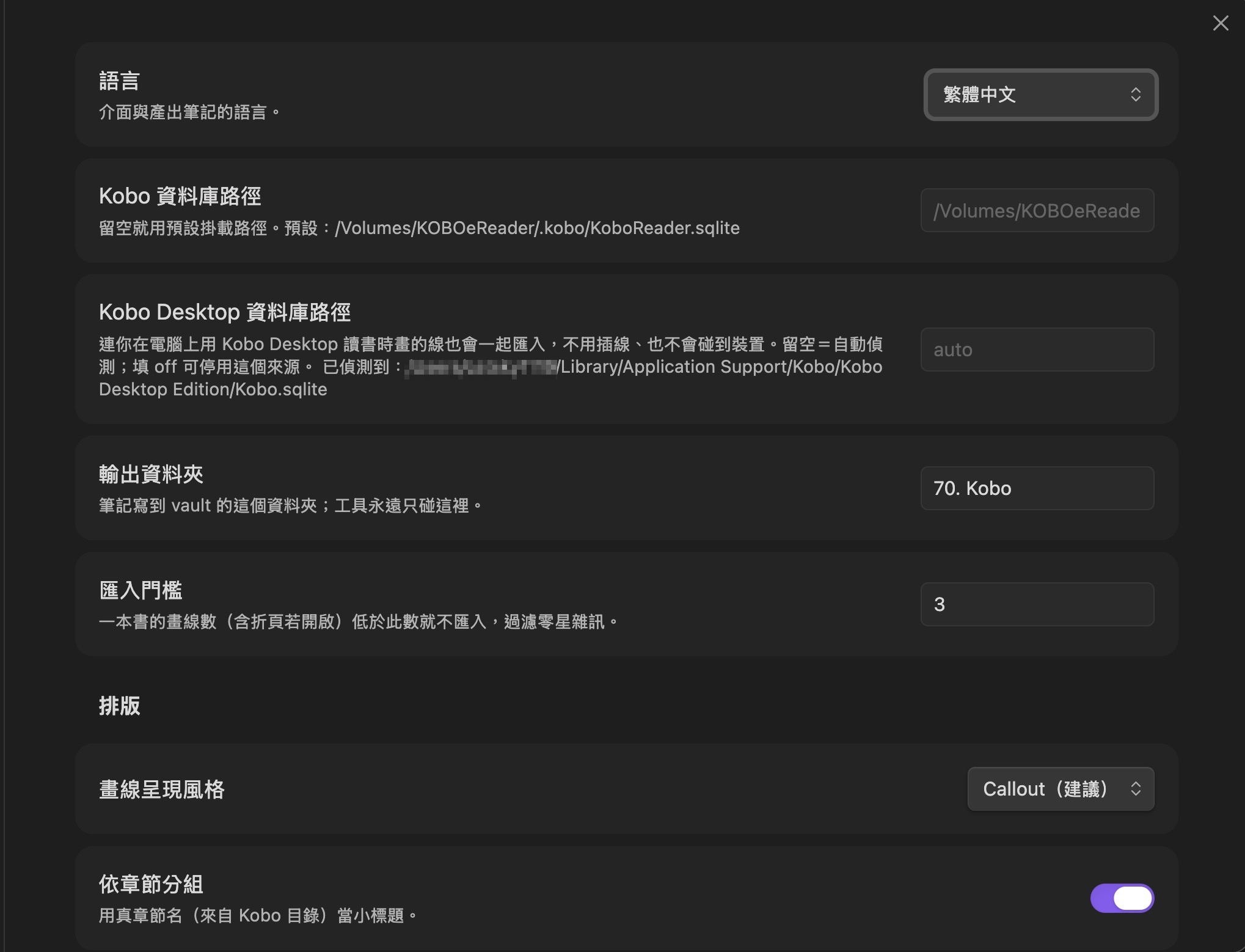Click the description 筆記寫到 vault 的這個資料夾
1245x952 pixels.
point(291,506)
